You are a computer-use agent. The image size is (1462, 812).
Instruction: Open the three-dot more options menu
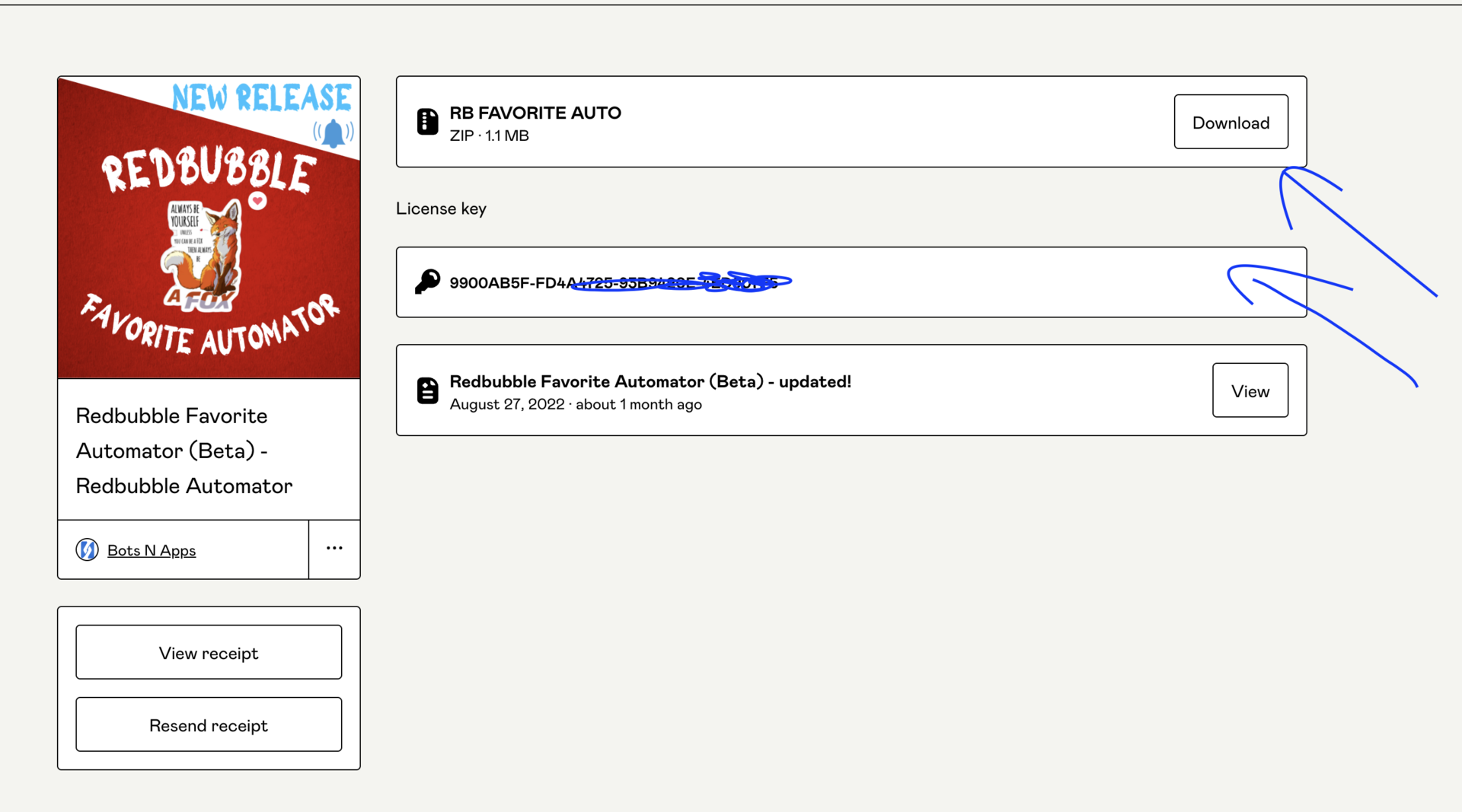(334, 549)
